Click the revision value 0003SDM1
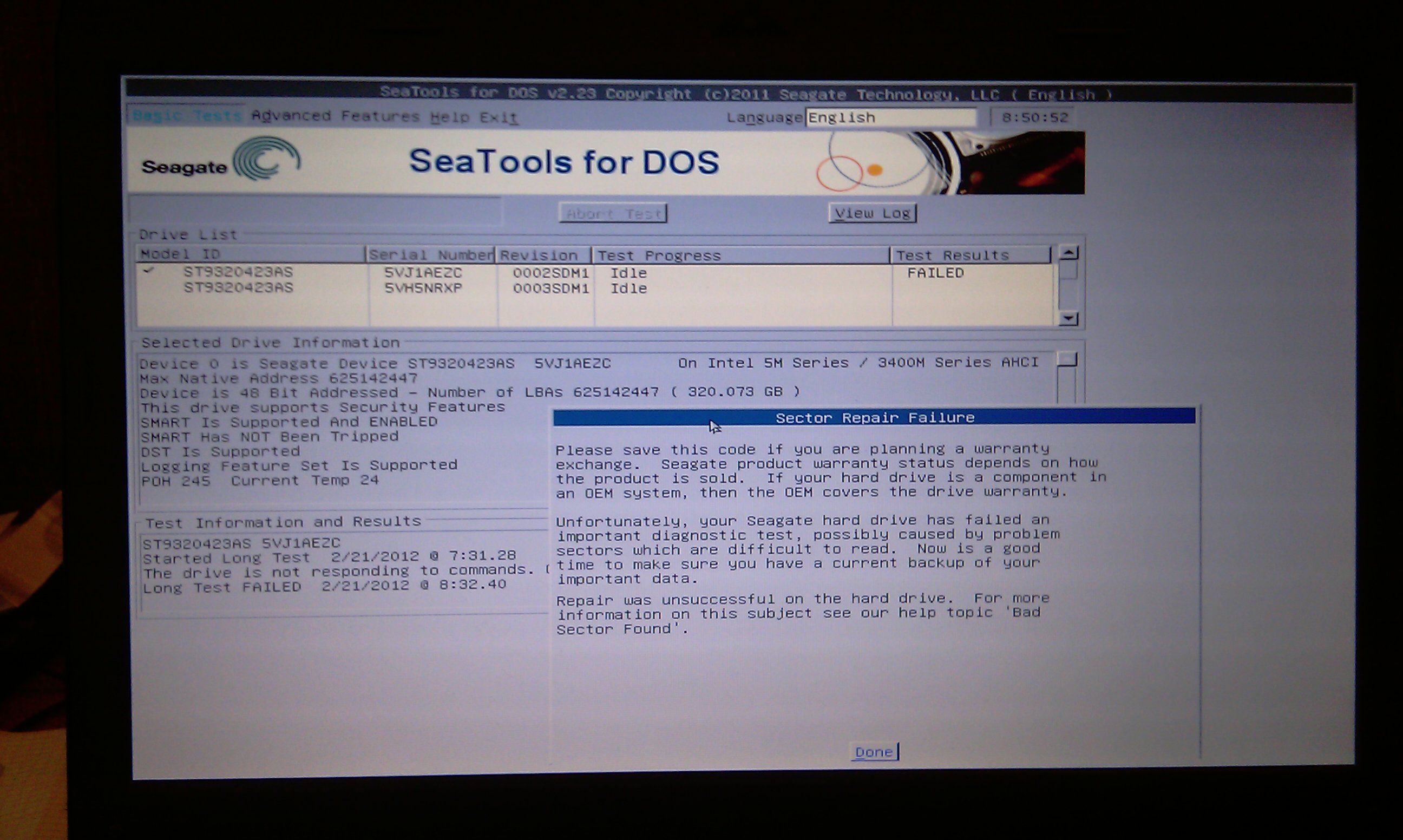The height and width of the screenshot is (840, 1403). tap(550, 288)
